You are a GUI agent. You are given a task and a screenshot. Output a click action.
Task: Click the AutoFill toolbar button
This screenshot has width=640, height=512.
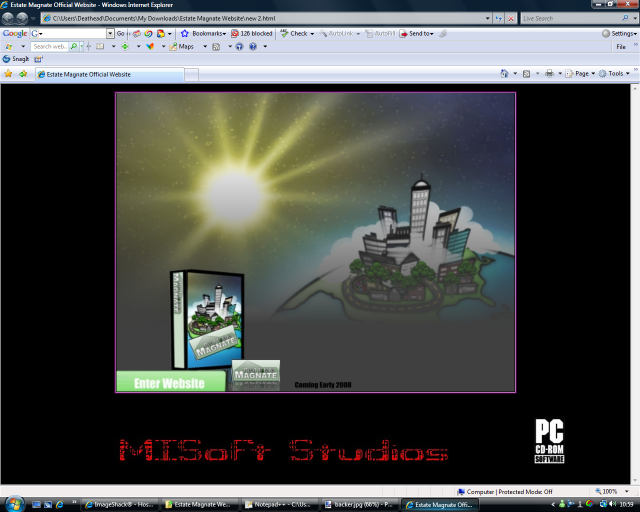pos(380,33)
